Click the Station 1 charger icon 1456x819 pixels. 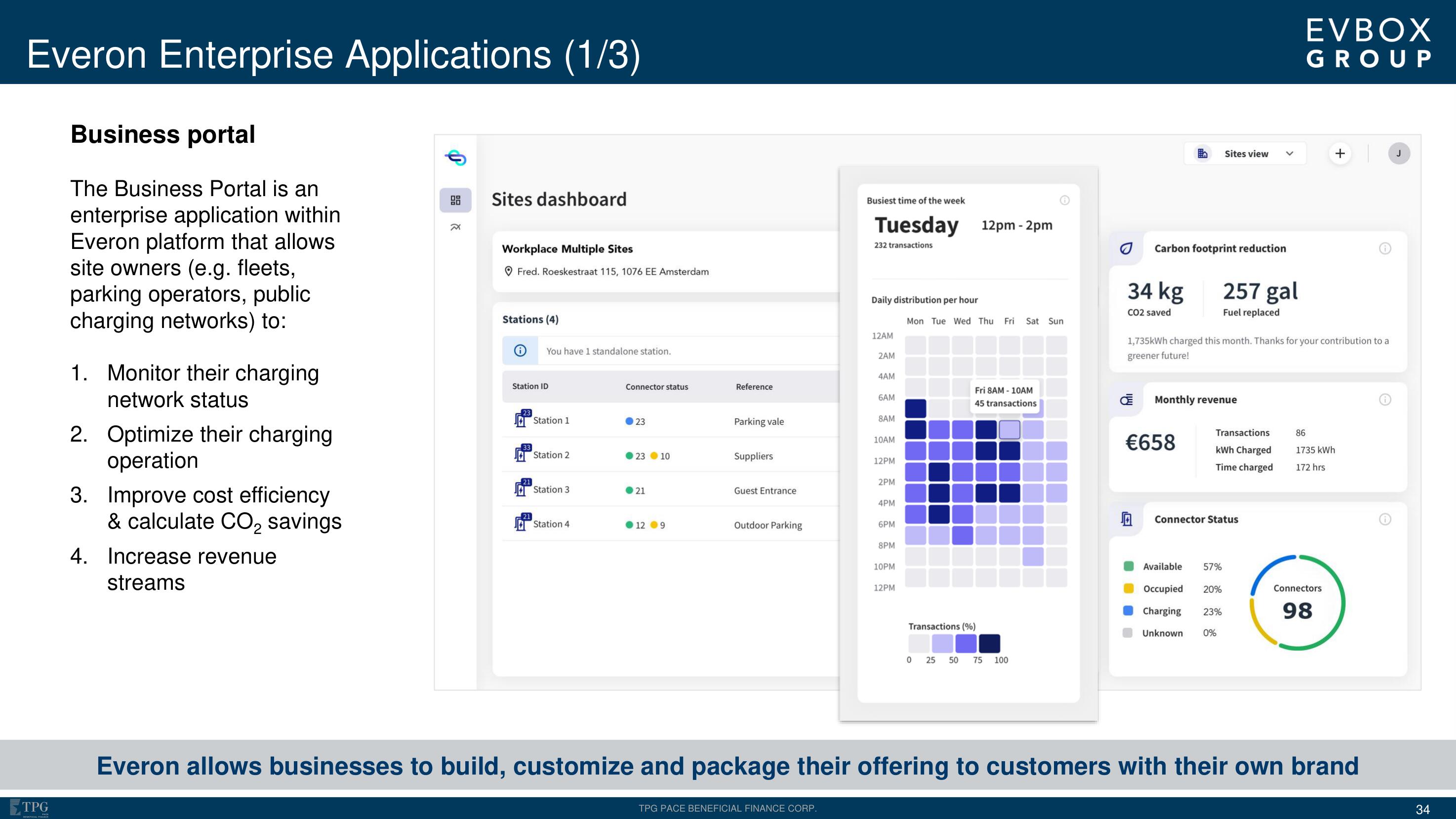(522, 419)
